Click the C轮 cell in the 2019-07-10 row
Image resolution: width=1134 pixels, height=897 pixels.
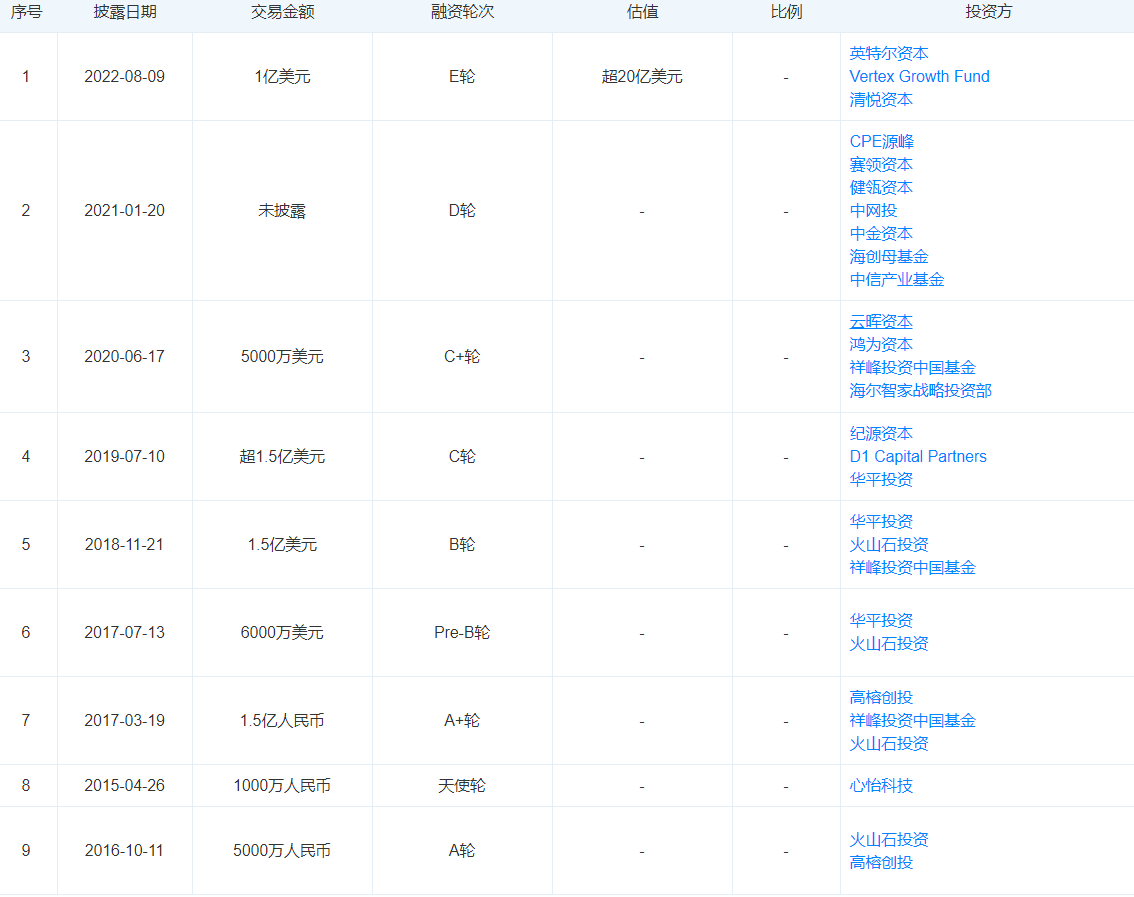[462, 457]
